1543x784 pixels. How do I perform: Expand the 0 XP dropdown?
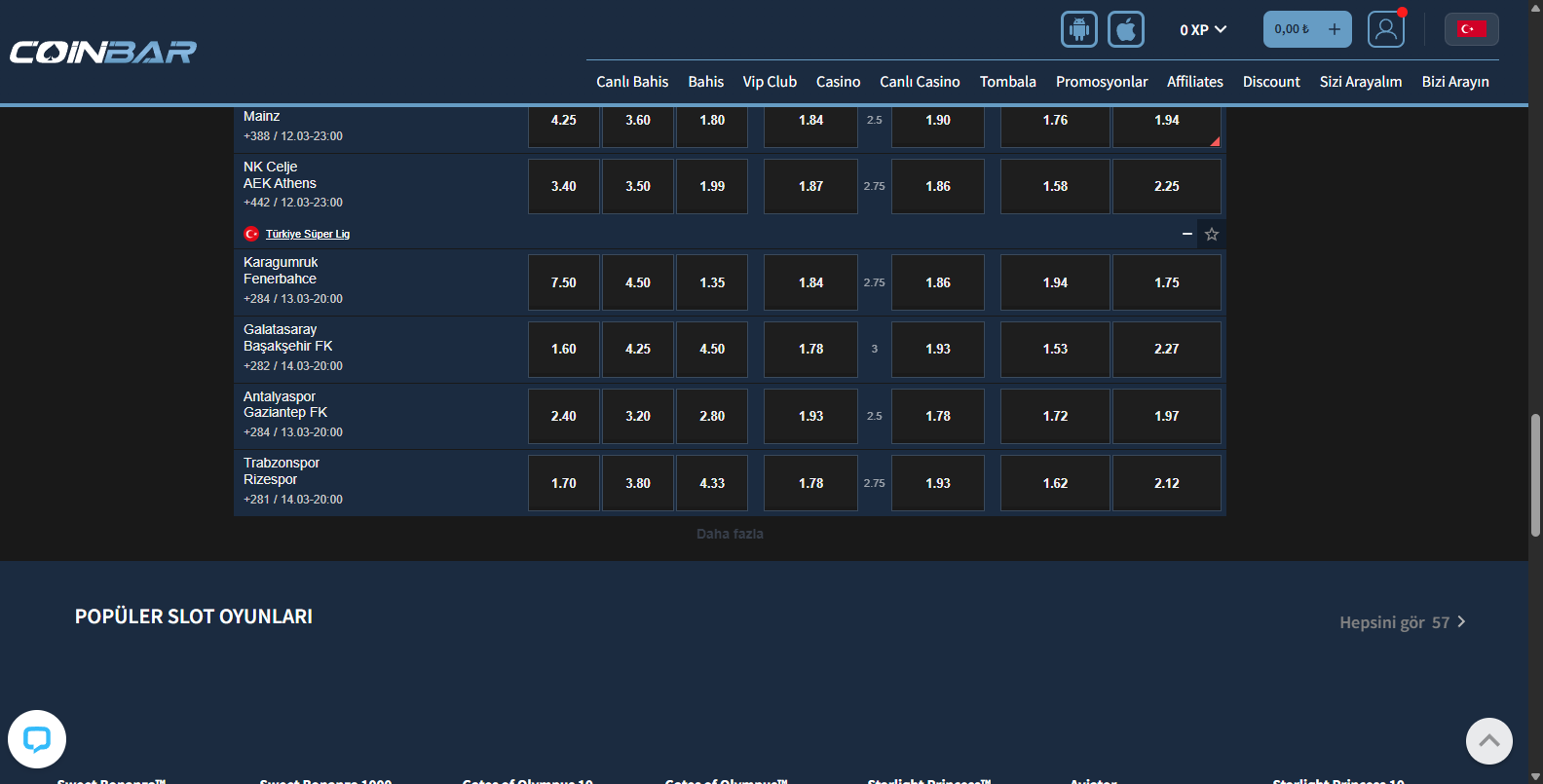point(1203,30)
